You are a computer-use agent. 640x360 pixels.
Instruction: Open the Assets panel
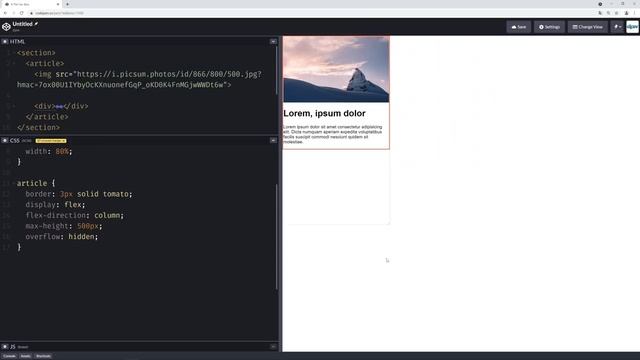pyautogui.click(x=25, y=356)
